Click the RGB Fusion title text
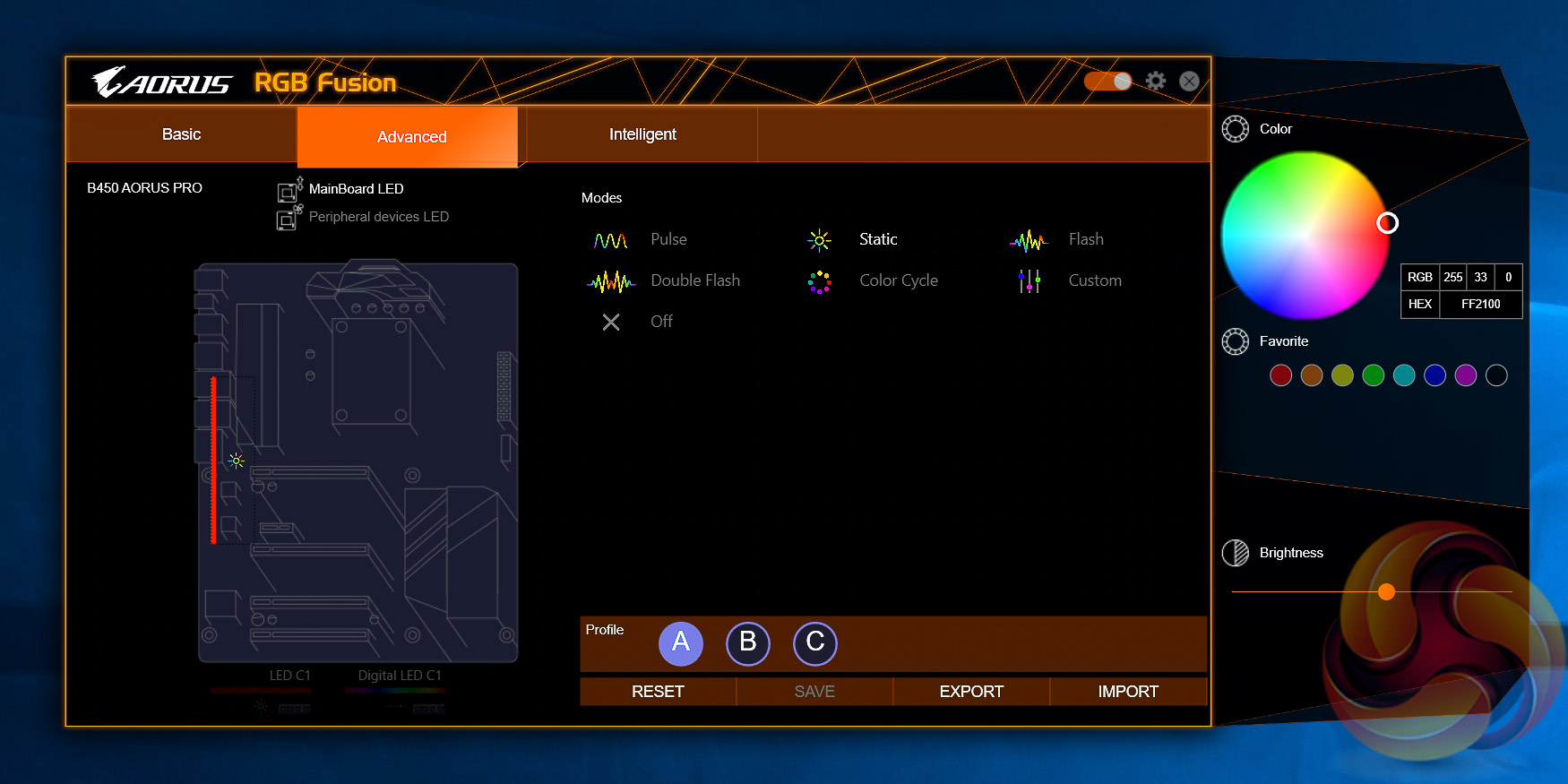 click(x=325, y=82)
